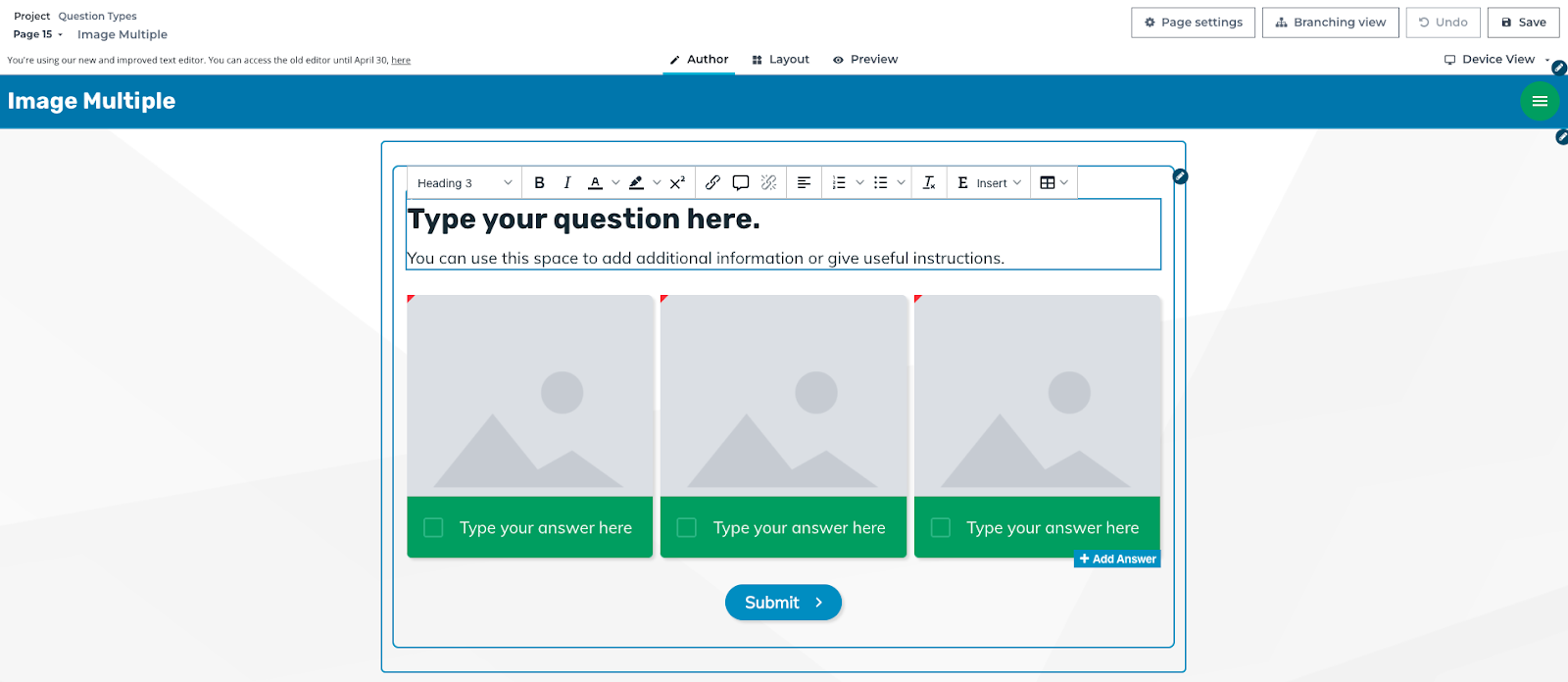
Task: Start a bulleted list
Action: 881,183
